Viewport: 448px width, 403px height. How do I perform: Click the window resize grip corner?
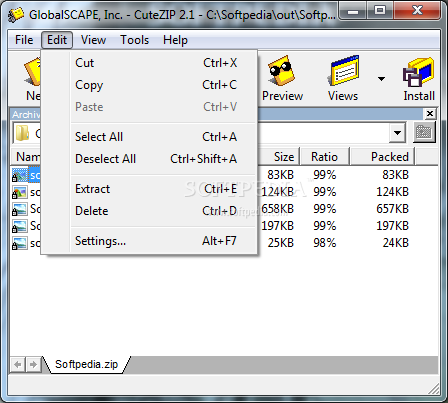coord(434,389)
